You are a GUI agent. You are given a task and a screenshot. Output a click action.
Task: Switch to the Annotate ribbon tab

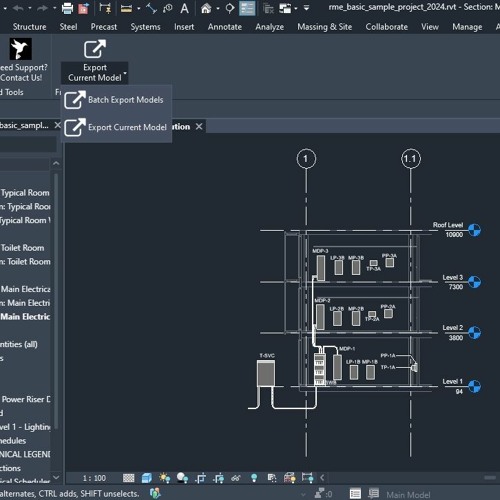coord(225,27)
